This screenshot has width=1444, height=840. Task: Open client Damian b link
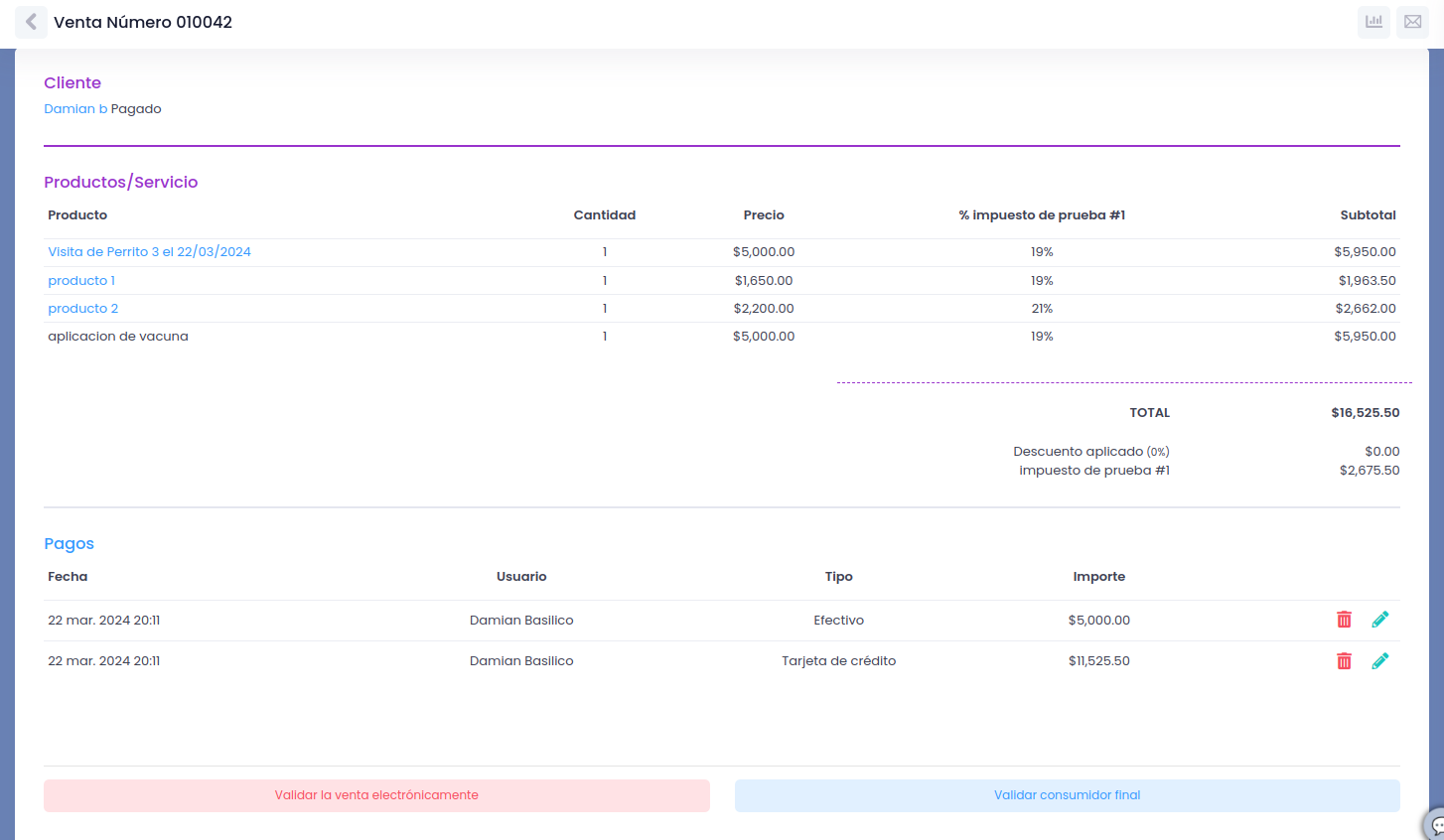point(75,109)
